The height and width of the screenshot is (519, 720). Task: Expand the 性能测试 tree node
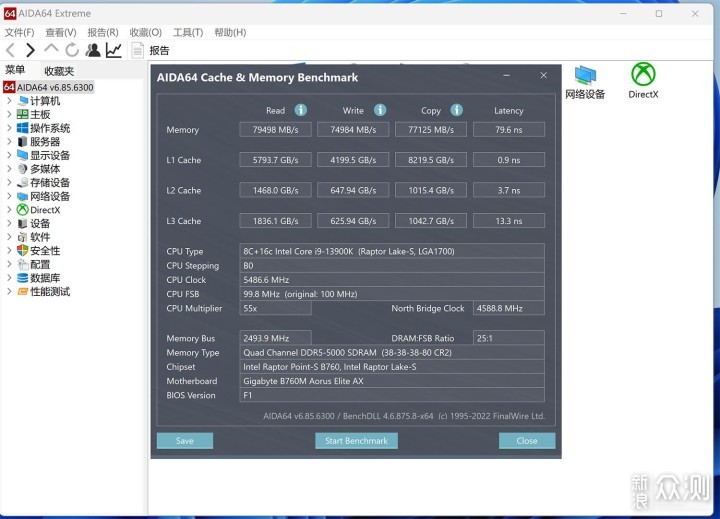click(x=9, y=291)
